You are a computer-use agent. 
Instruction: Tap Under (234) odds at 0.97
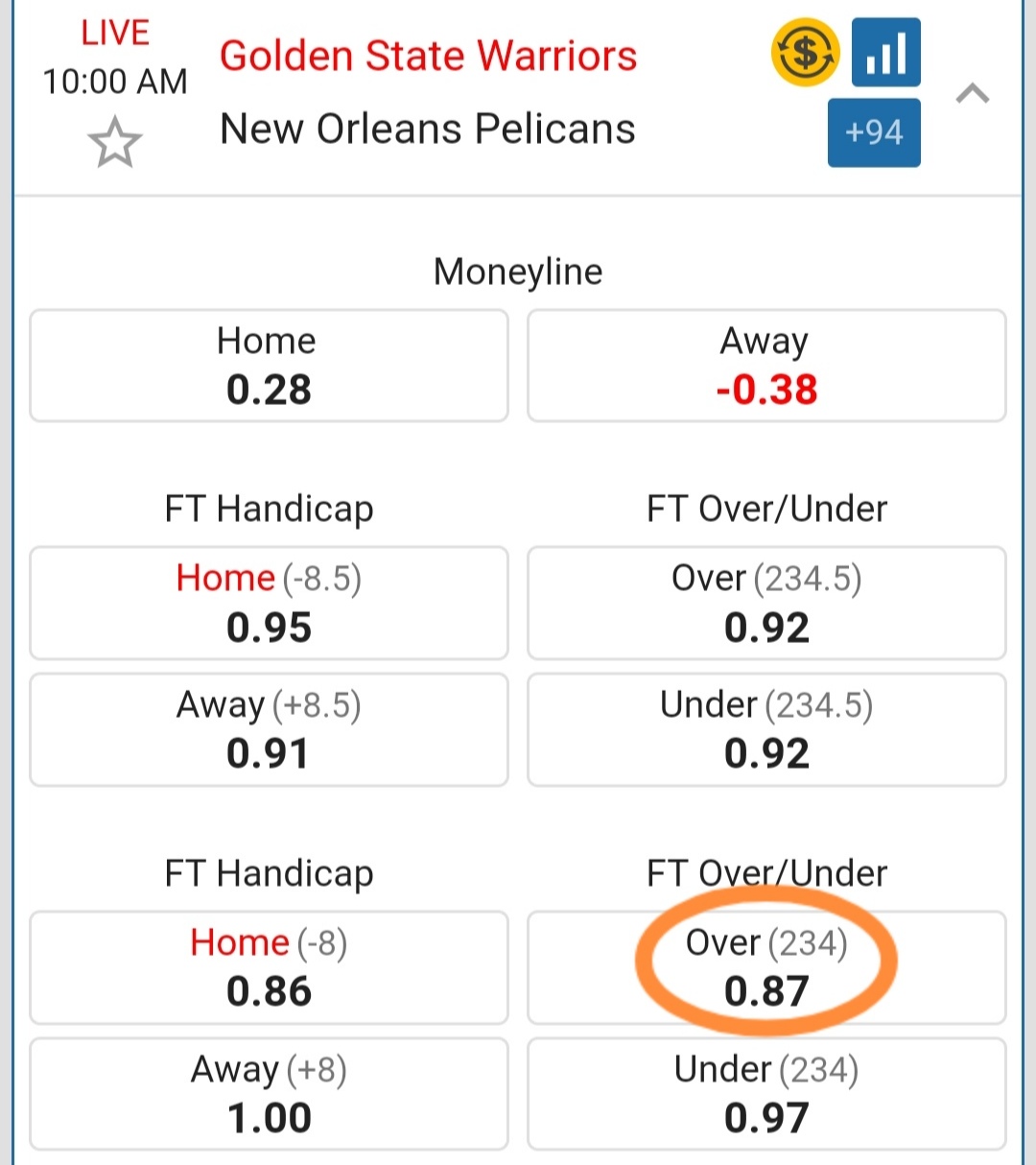pyautogui.click(x=766, y=1094)
